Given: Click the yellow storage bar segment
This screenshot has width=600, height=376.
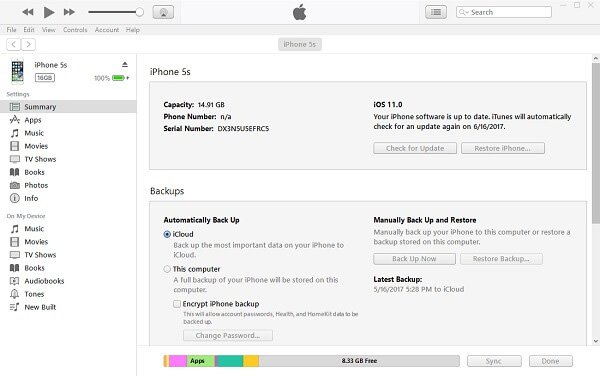Looking at the screenshot, I should [x=251, y=361].
